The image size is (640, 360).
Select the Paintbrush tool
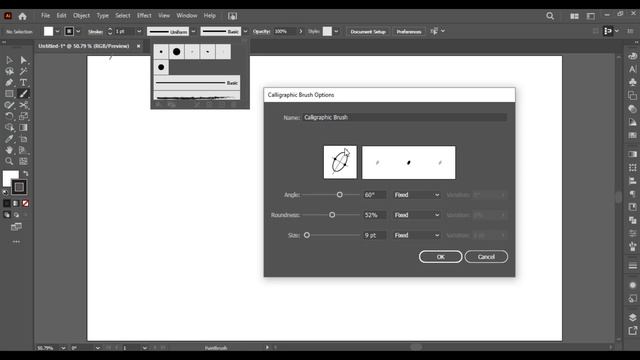coord(24,94)
